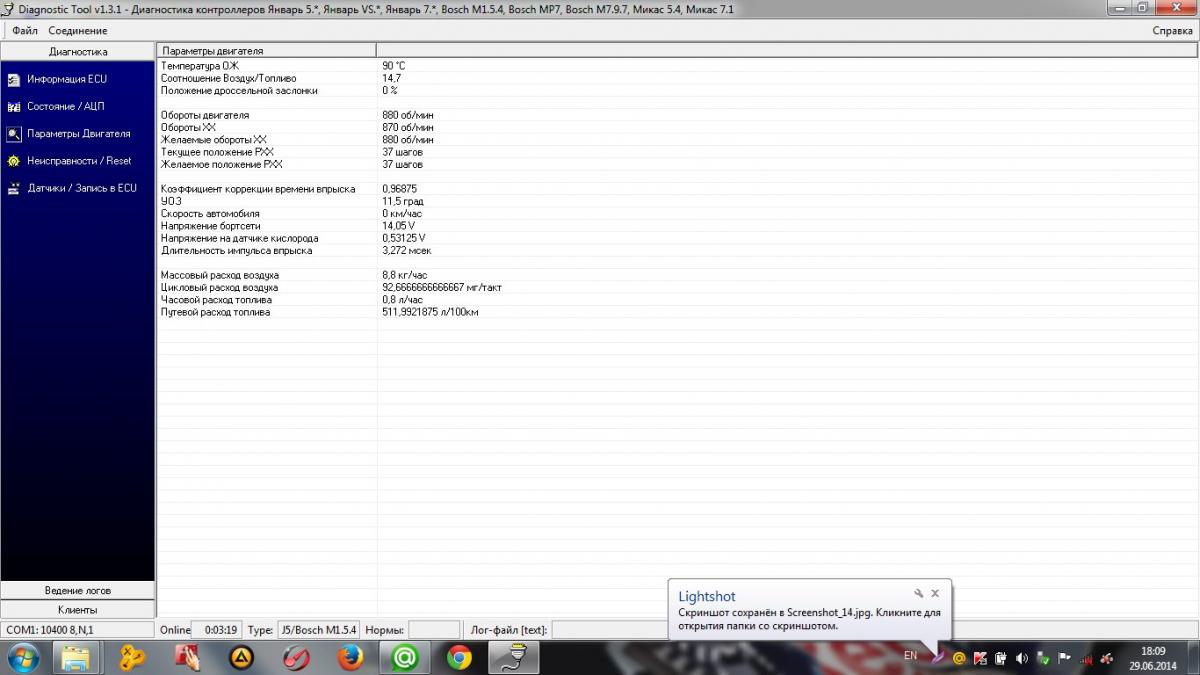
Task: Open the Неисправности / Reset section icon
Action: (x=14, y=160)
